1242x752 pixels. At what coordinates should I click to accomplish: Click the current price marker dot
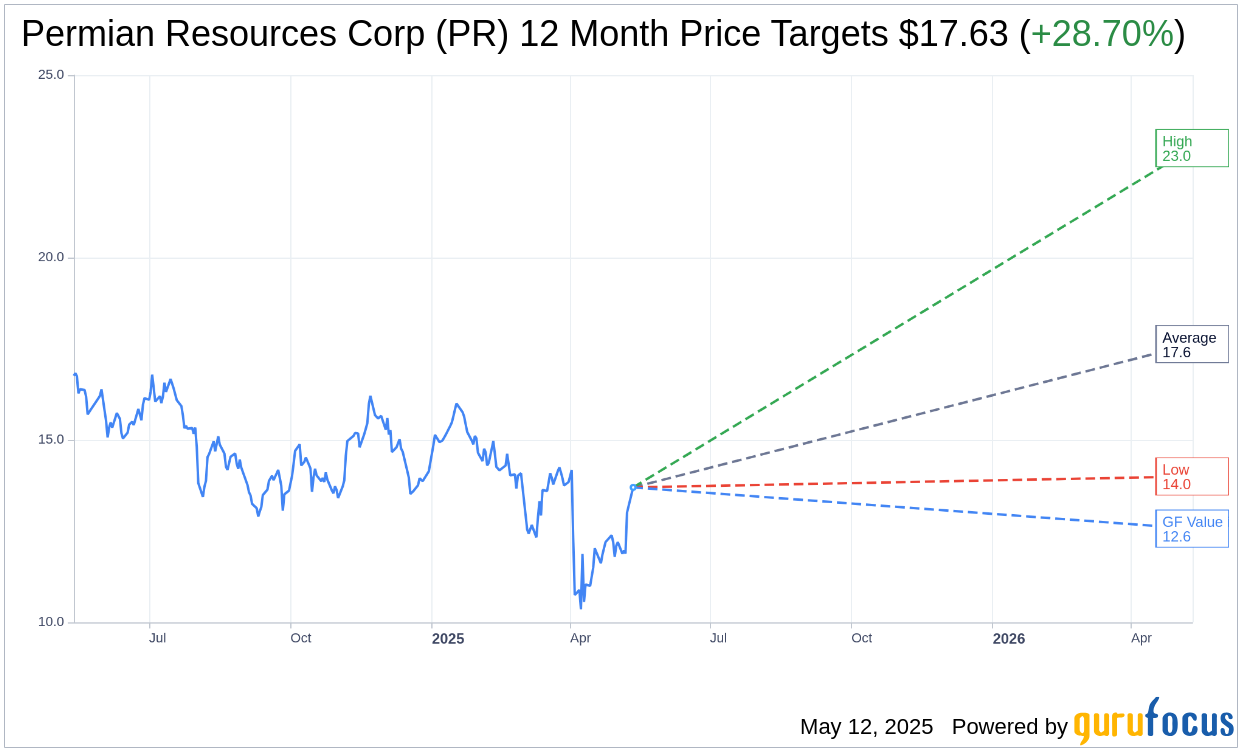tap(633, 487)
